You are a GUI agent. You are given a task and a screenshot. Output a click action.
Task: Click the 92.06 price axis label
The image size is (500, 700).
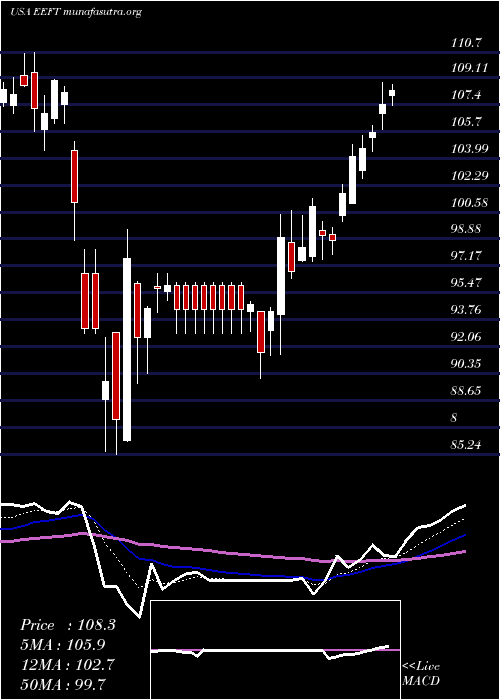[x=466, y=336]
